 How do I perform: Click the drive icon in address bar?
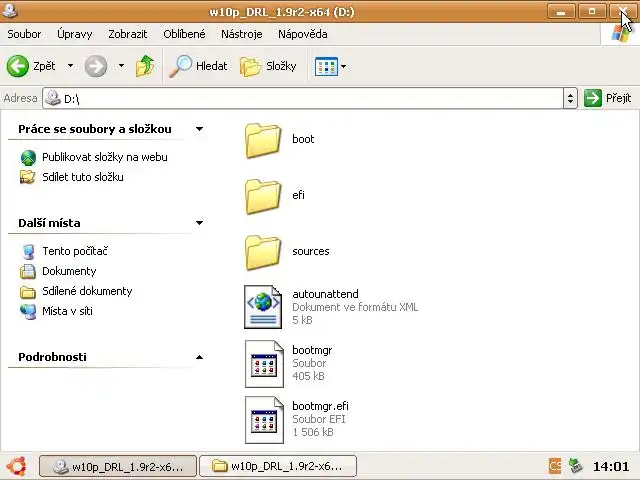(x=53, y=98)
